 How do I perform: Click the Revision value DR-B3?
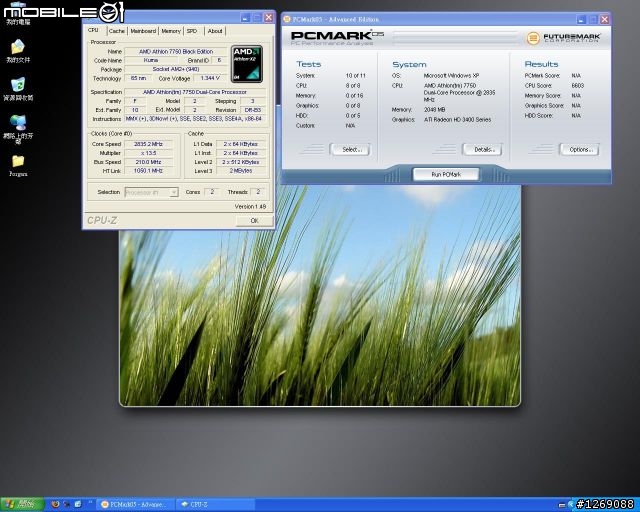pyautogui.click(x=253, y=110)
